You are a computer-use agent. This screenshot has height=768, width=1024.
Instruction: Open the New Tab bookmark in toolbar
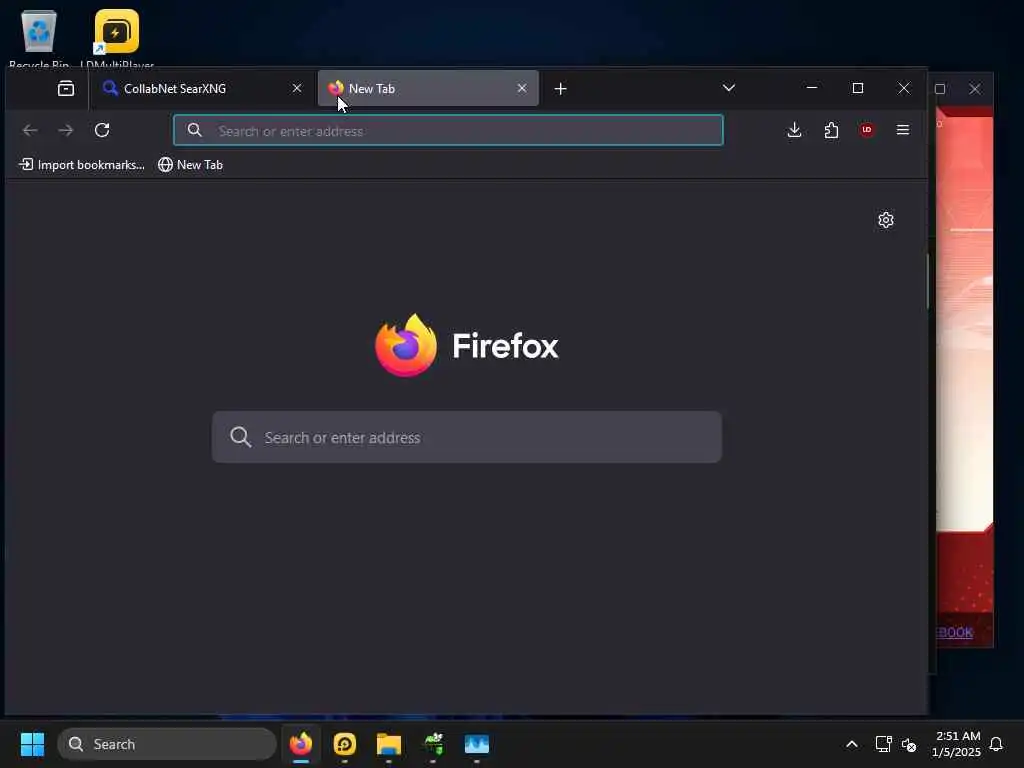coord(190,165)
